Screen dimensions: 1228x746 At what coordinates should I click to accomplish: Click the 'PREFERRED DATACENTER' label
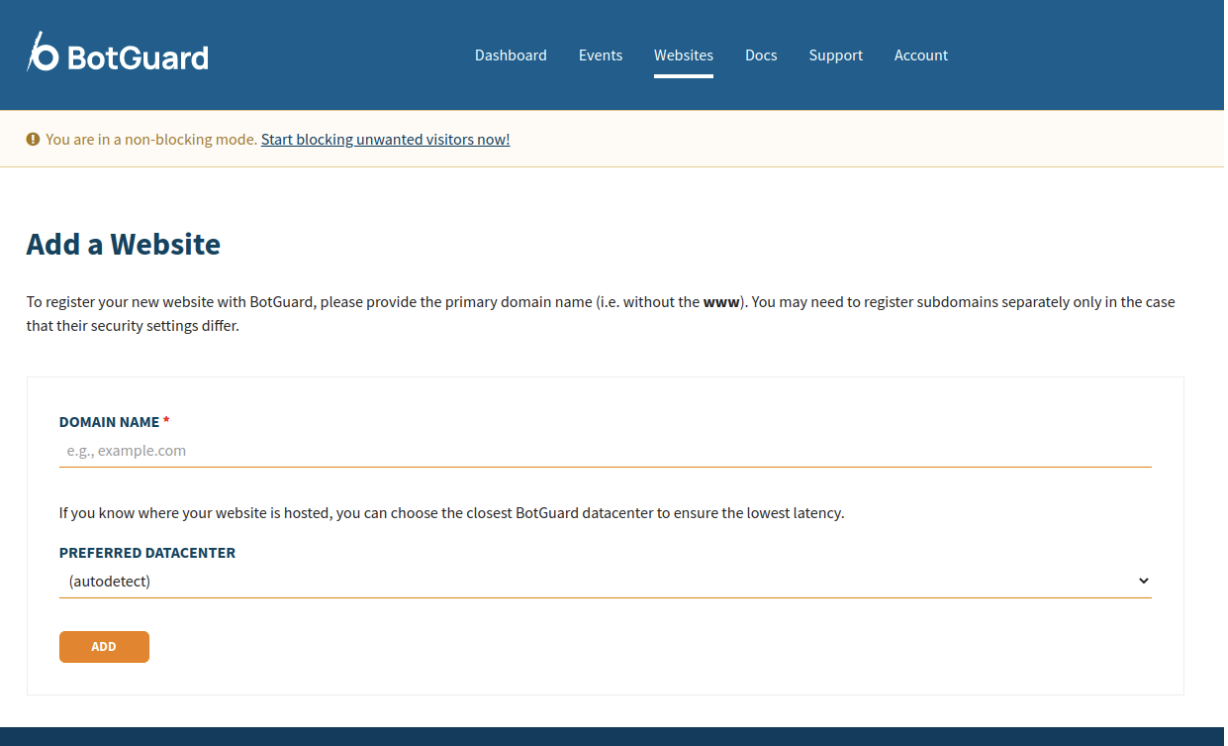[x=147, y=553]
